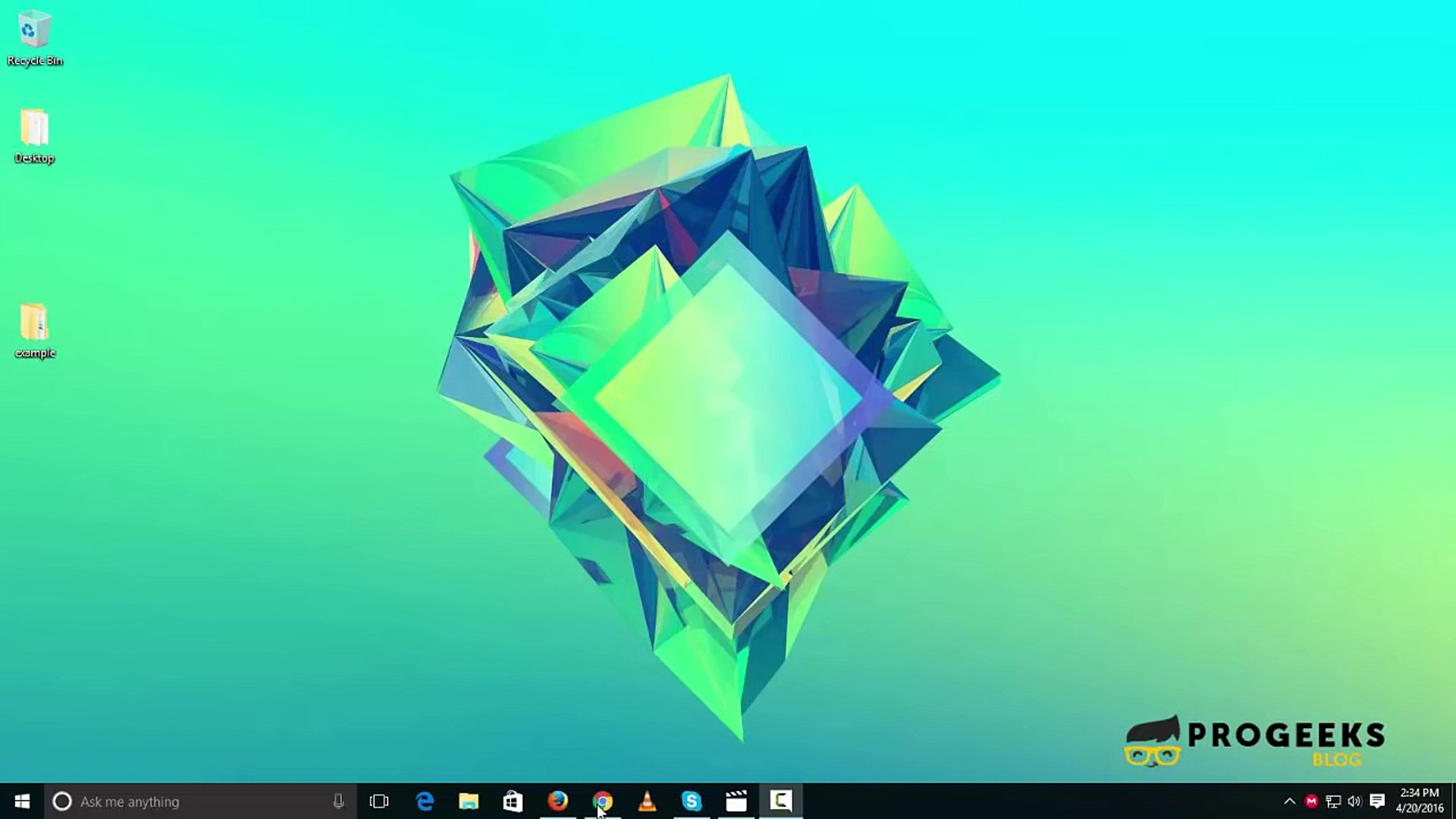Screen dimensions: 1456x819
Task: Open the Recycle Bin desktop icon
Action: [34, 30]
